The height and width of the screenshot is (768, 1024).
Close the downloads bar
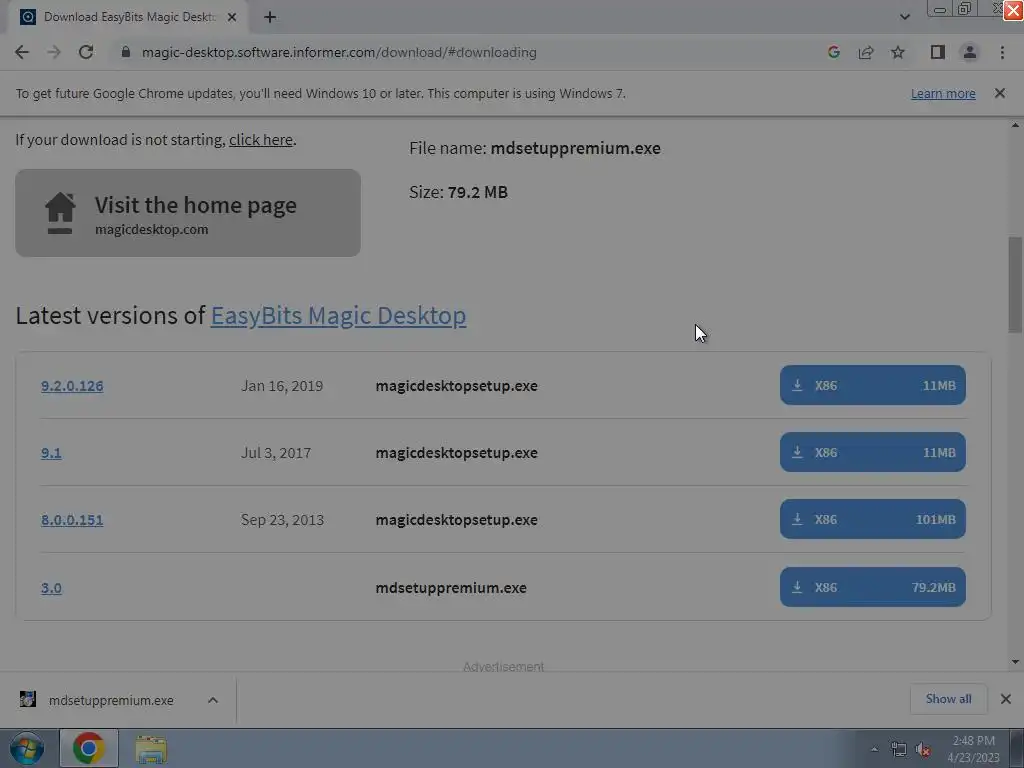[1006, 699]
